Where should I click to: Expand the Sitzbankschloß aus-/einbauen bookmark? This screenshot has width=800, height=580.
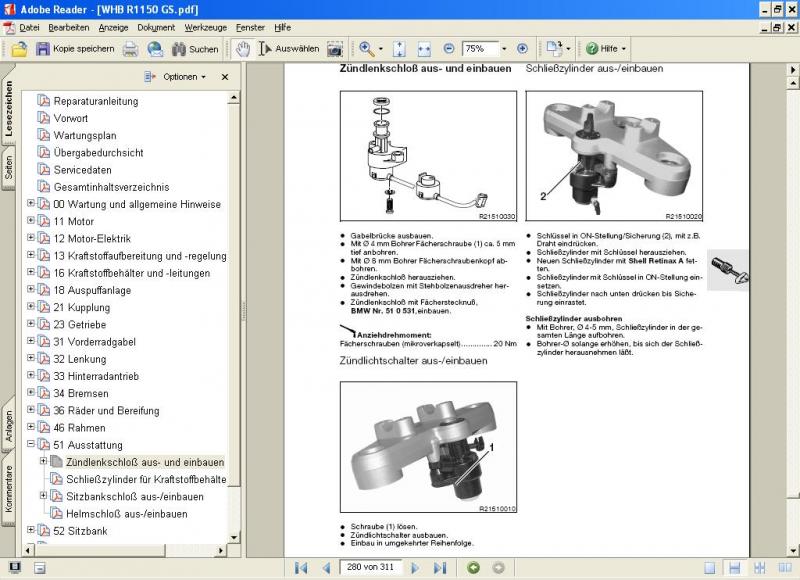43,495
